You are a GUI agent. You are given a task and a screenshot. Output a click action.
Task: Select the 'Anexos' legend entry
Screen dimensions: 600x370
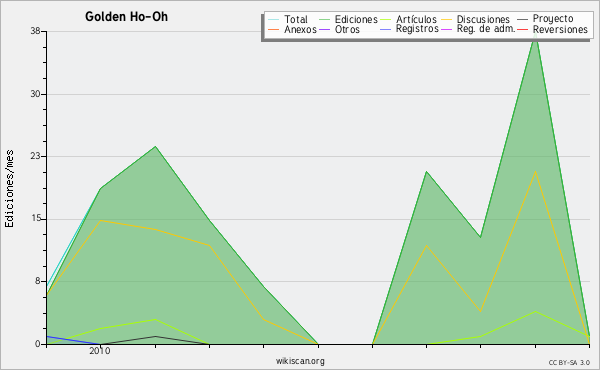point(300,29)
